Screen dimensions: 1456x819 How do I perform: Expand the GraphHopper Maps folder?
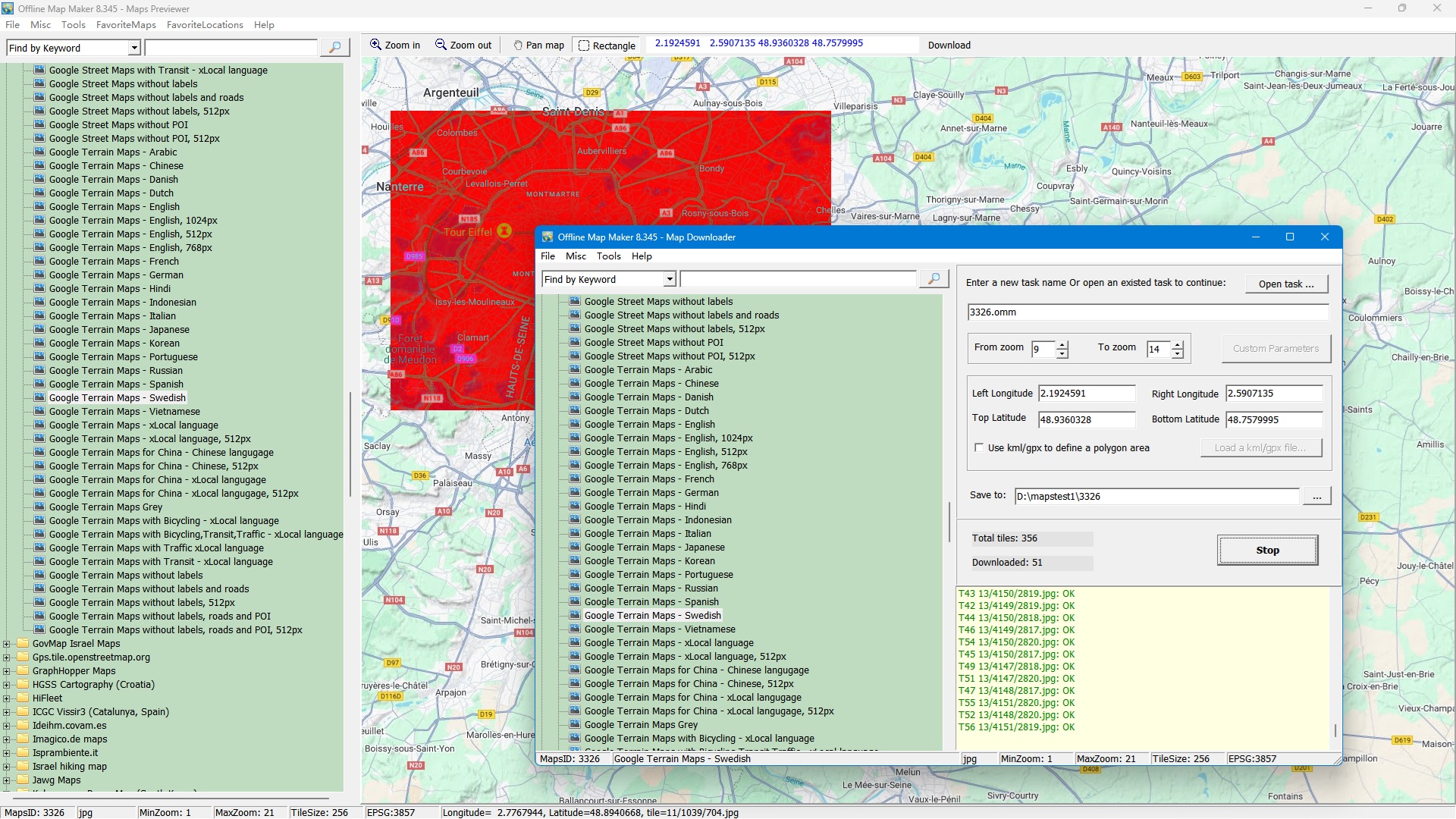point(7,671)
